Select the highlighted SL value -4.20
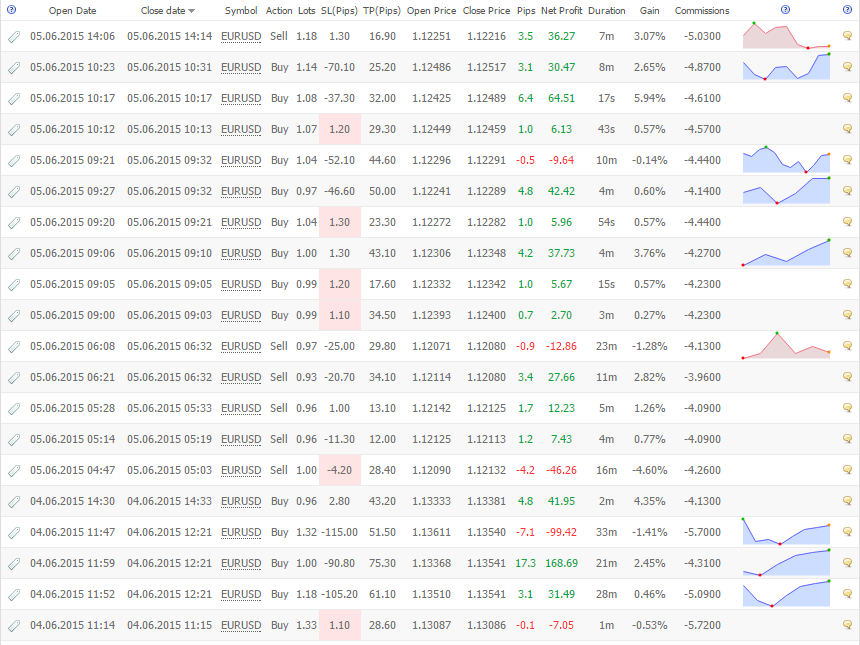Viewport: 860px width, 645px height. pos(340,470)
